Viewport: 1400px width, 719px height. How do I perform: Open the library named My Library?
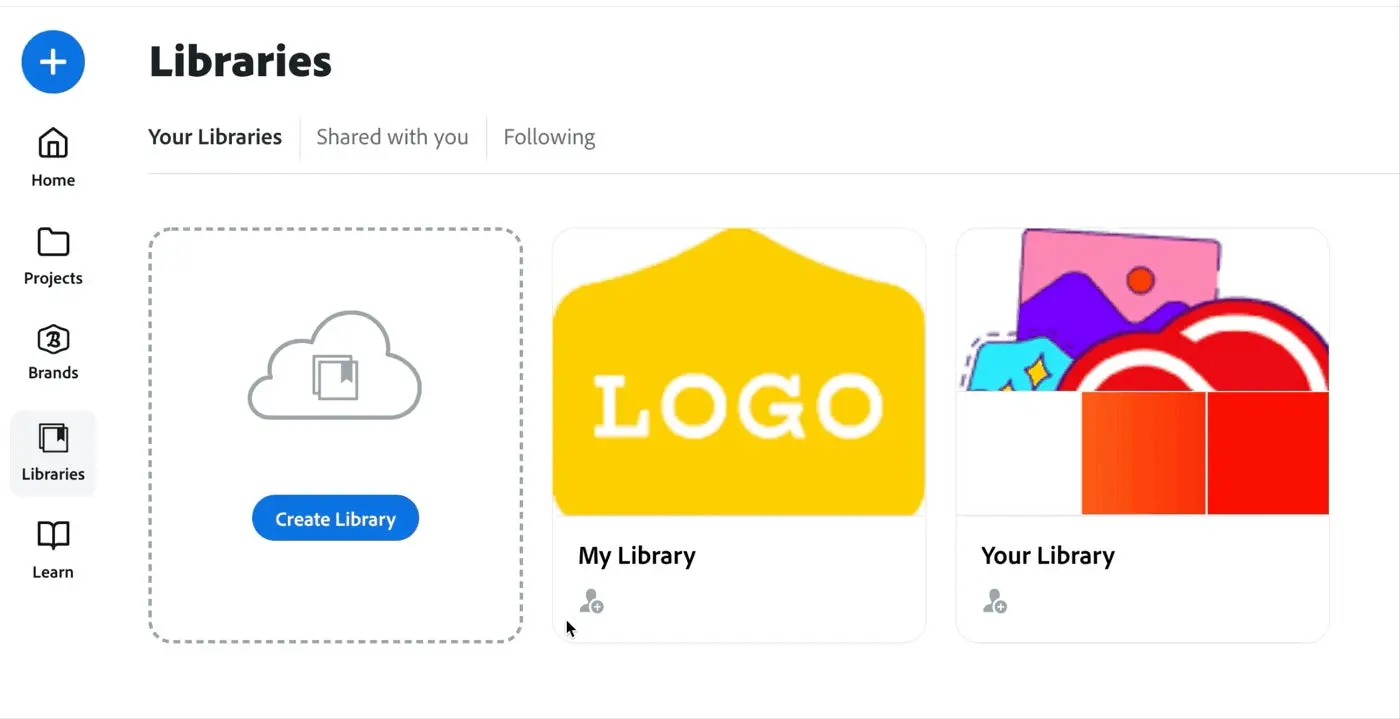(637, 555)
